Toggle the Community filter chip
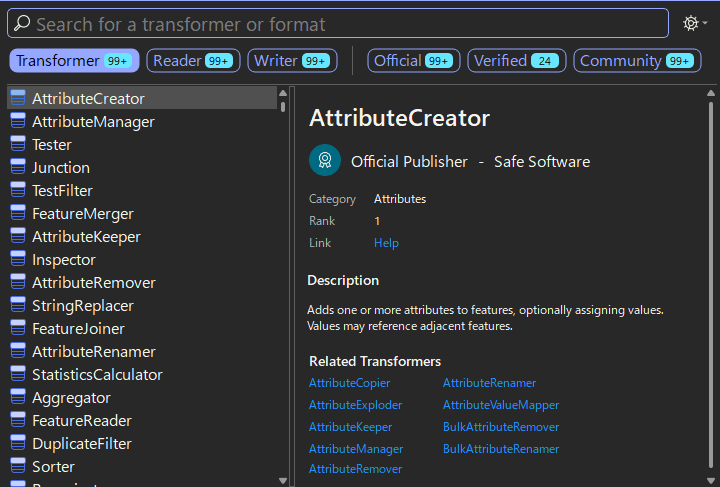 (x=637, y=61)
